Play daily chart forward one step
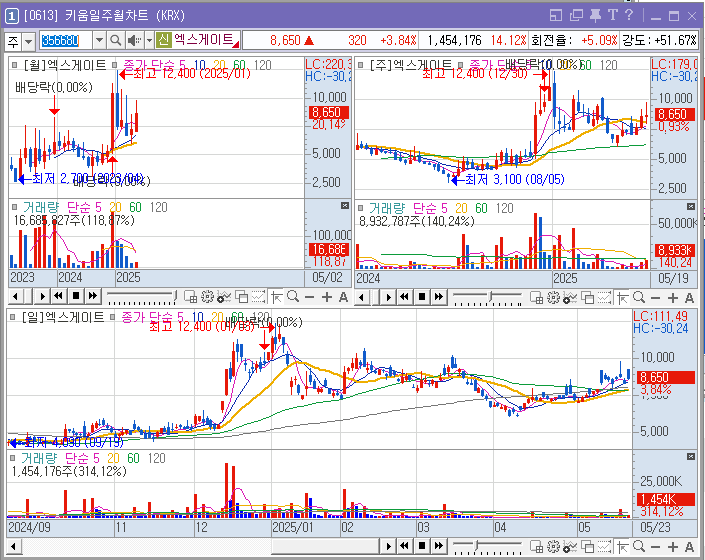This screenshot has height=560, width=705. [388, 547]
